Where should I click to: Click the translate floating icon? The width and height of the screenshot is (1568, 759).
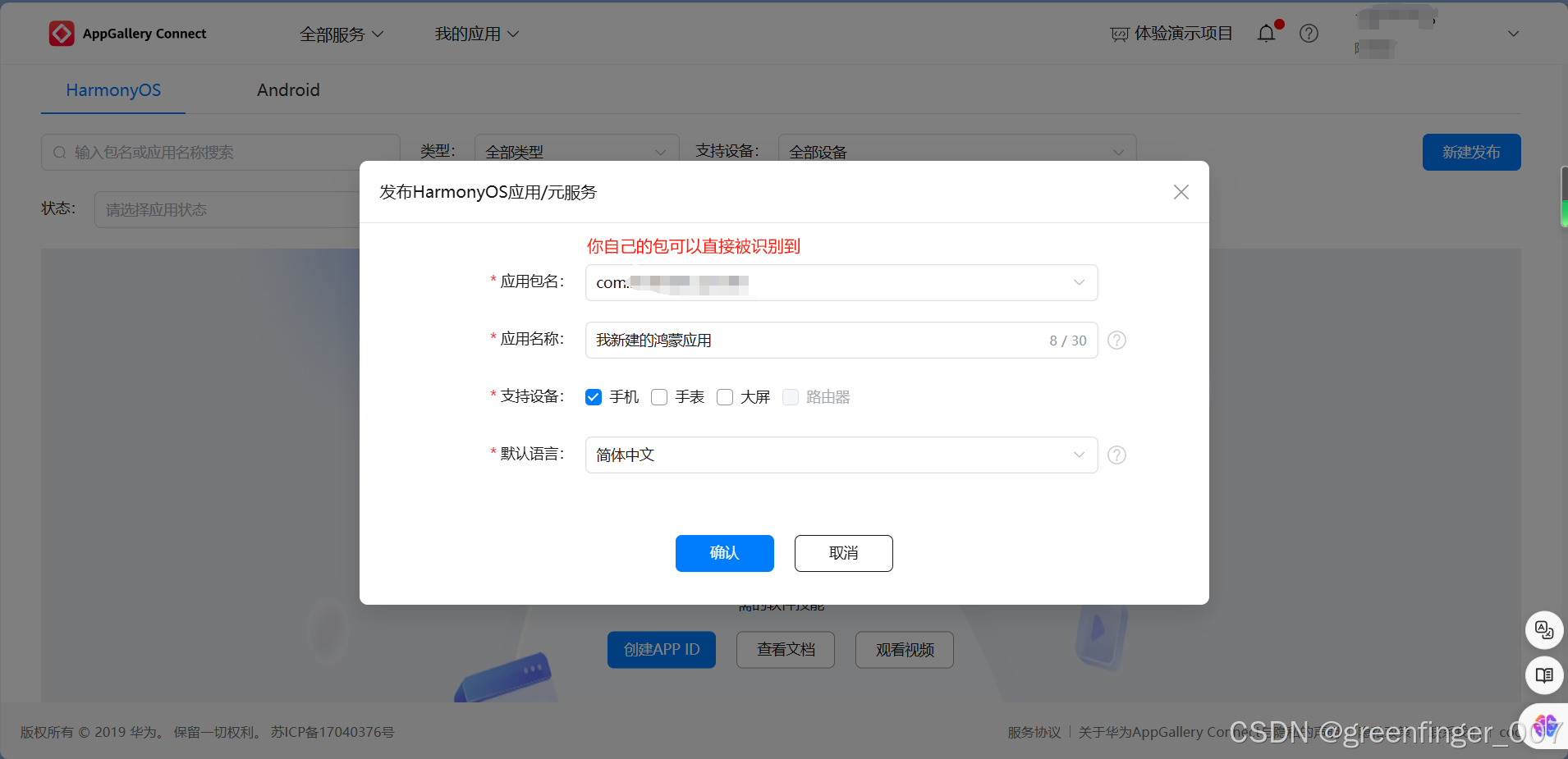click(1543, 630)
